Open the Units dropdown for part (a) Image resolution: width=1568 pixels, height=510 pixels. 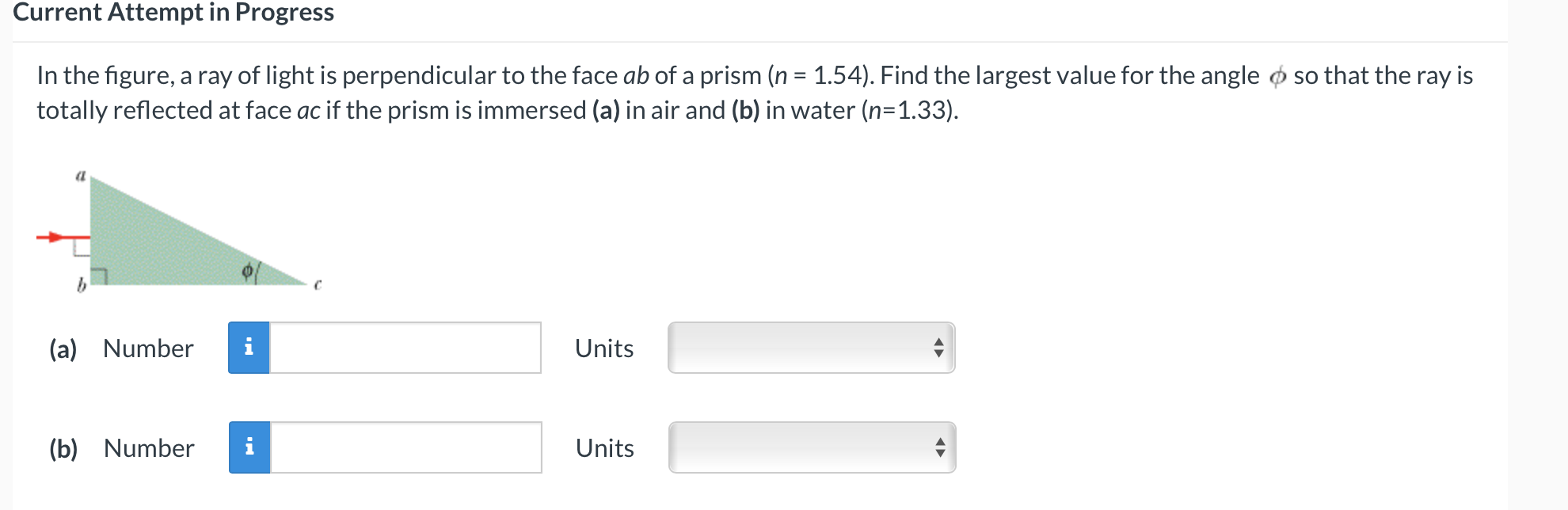(x=812, y=348)
